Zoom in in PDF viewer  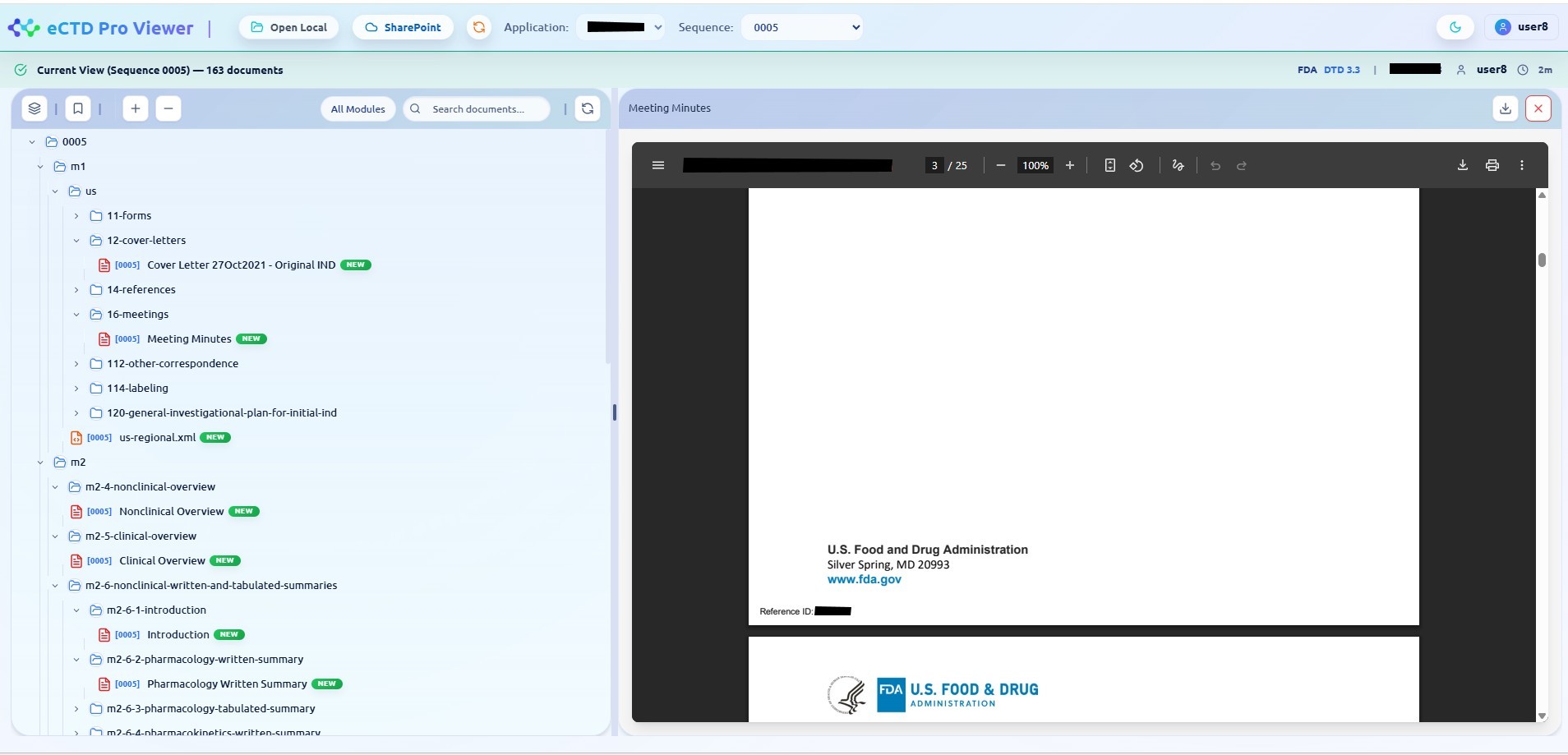(1070, 165)
